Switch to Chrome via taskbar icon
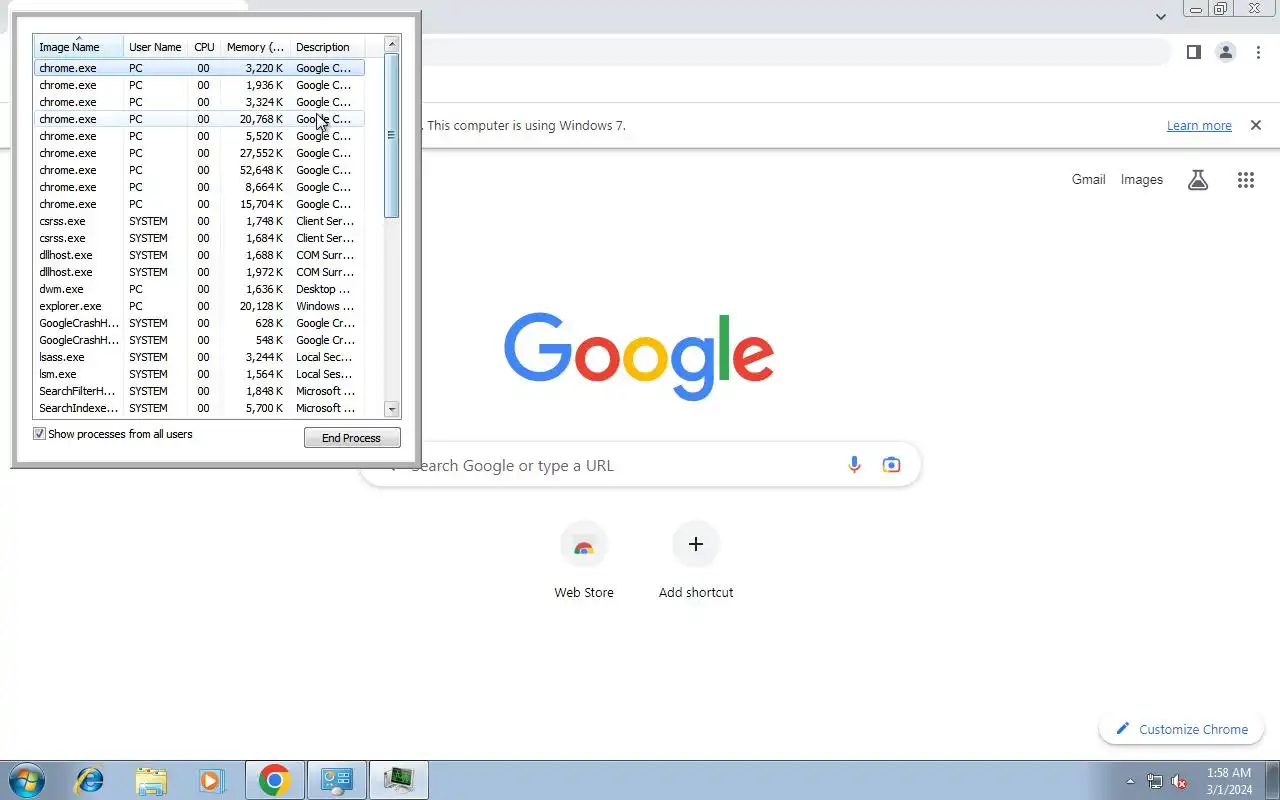 274,780
